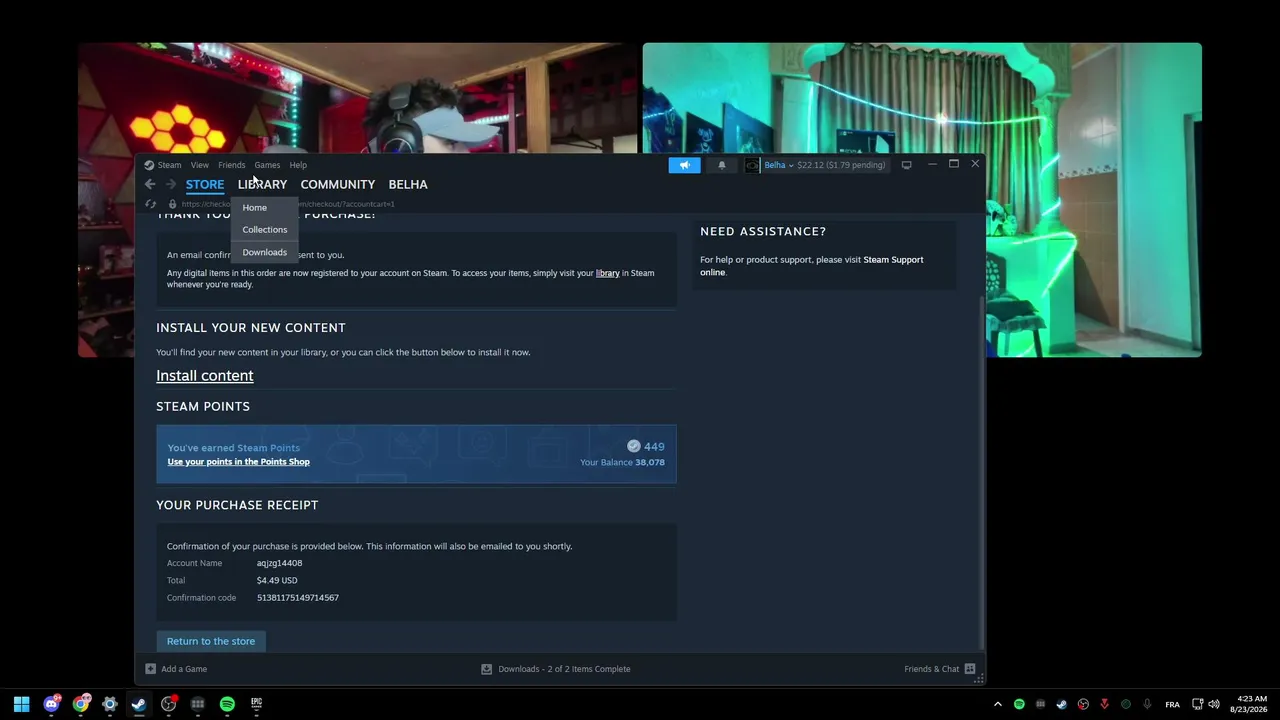This screenshot has width=1280, height=720.
Task: Choose Collections from the Library dropdown
Action: pos(265,230)
